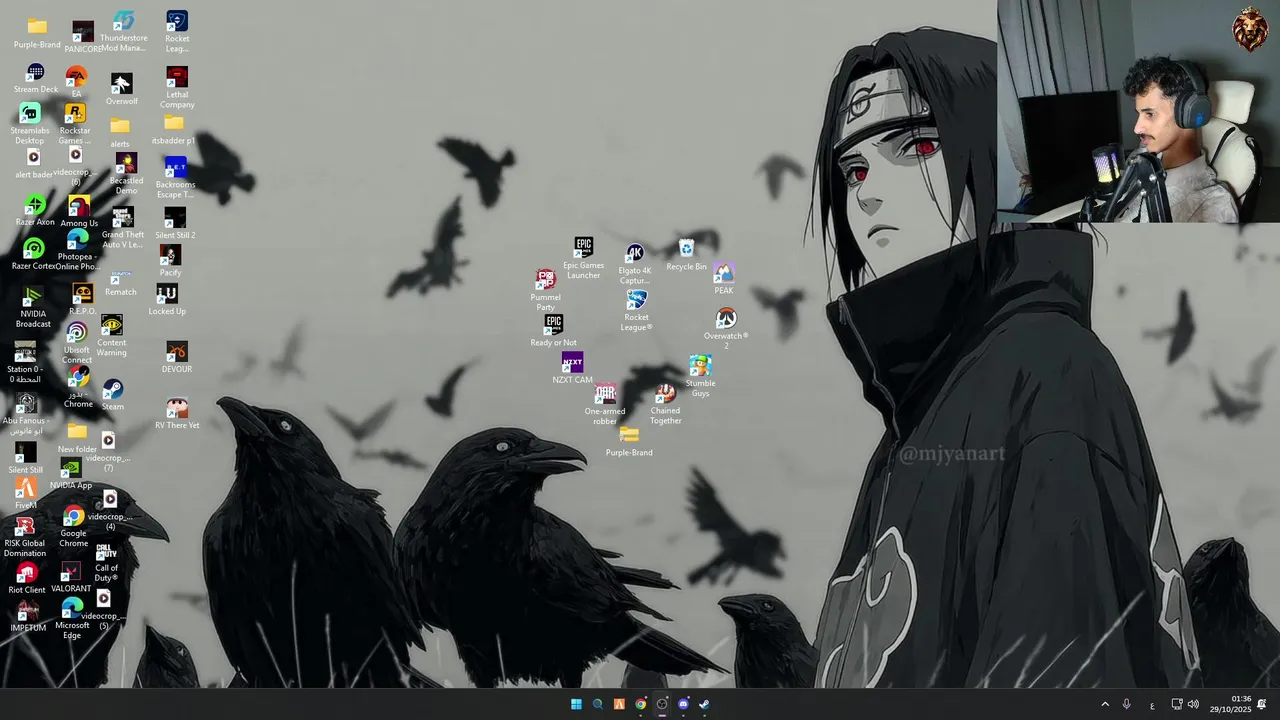This screenshot has height=720, width=1280.
Task: Select the Grand Theft Auto V shortcut
Action: click(122, 228)
